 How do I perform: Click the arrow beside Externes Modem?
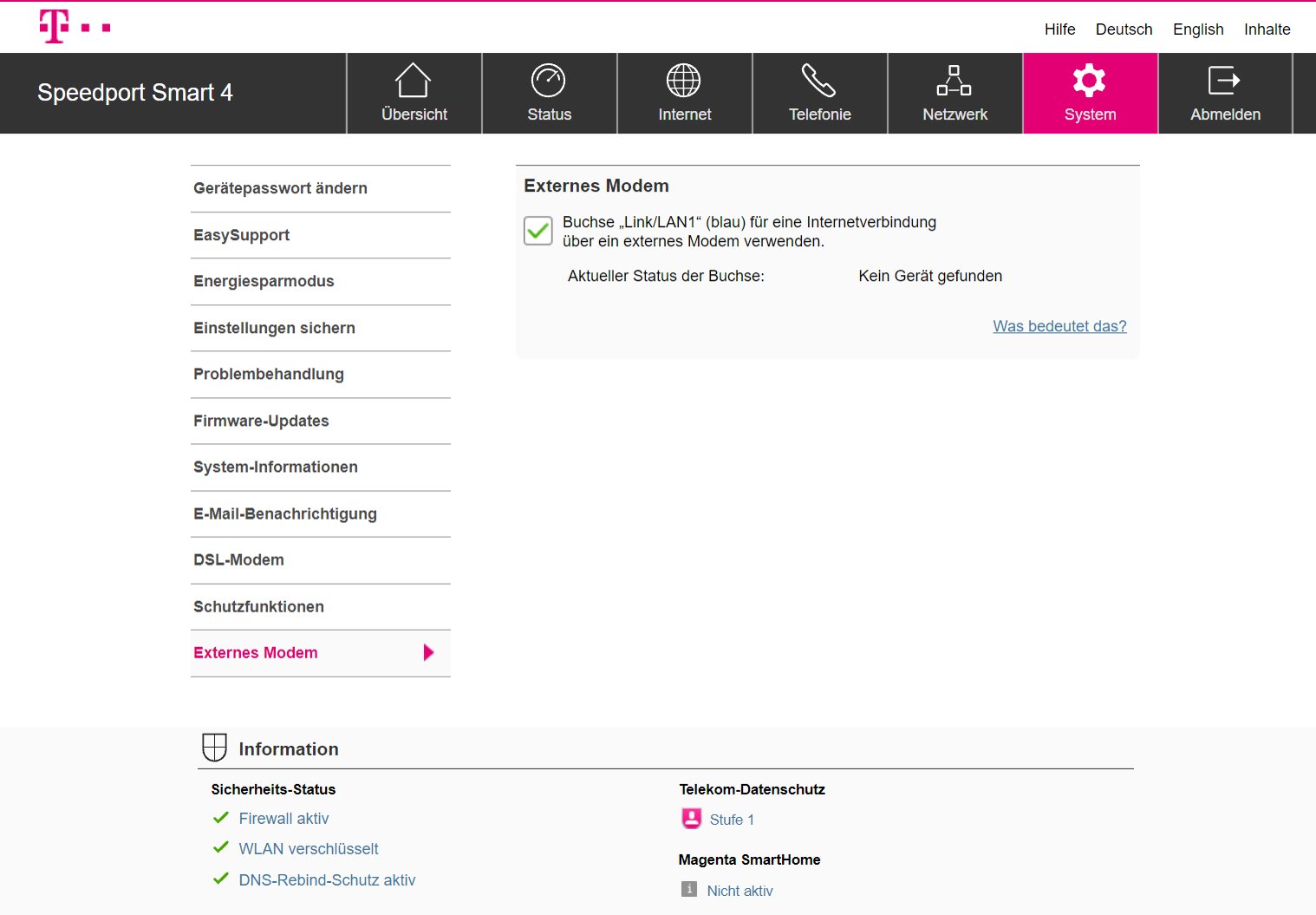click(428, 653)
